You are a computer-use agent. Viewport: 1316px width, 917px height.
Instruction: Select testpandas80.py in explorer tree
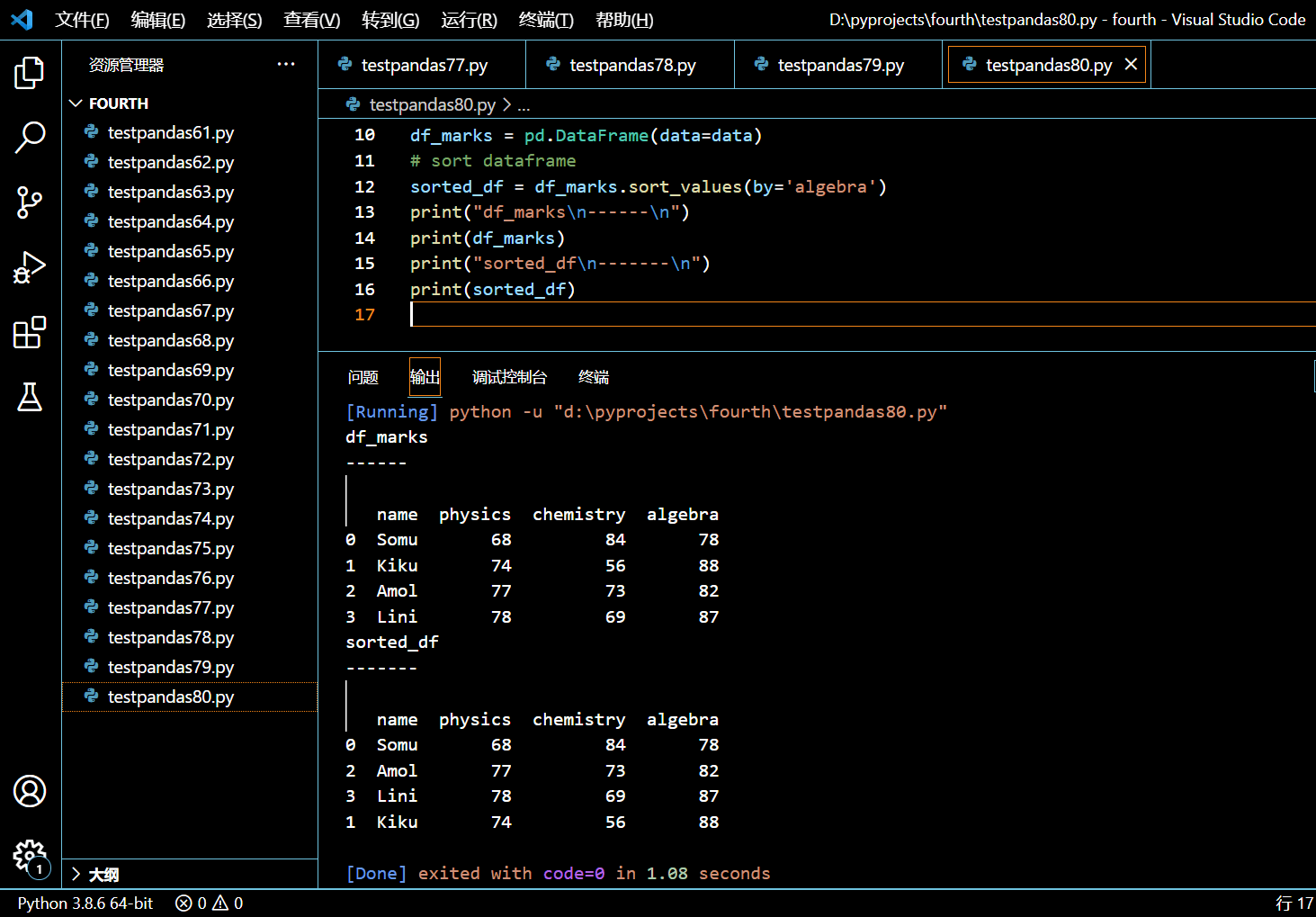pyautogui.click(x=189, y=697)
